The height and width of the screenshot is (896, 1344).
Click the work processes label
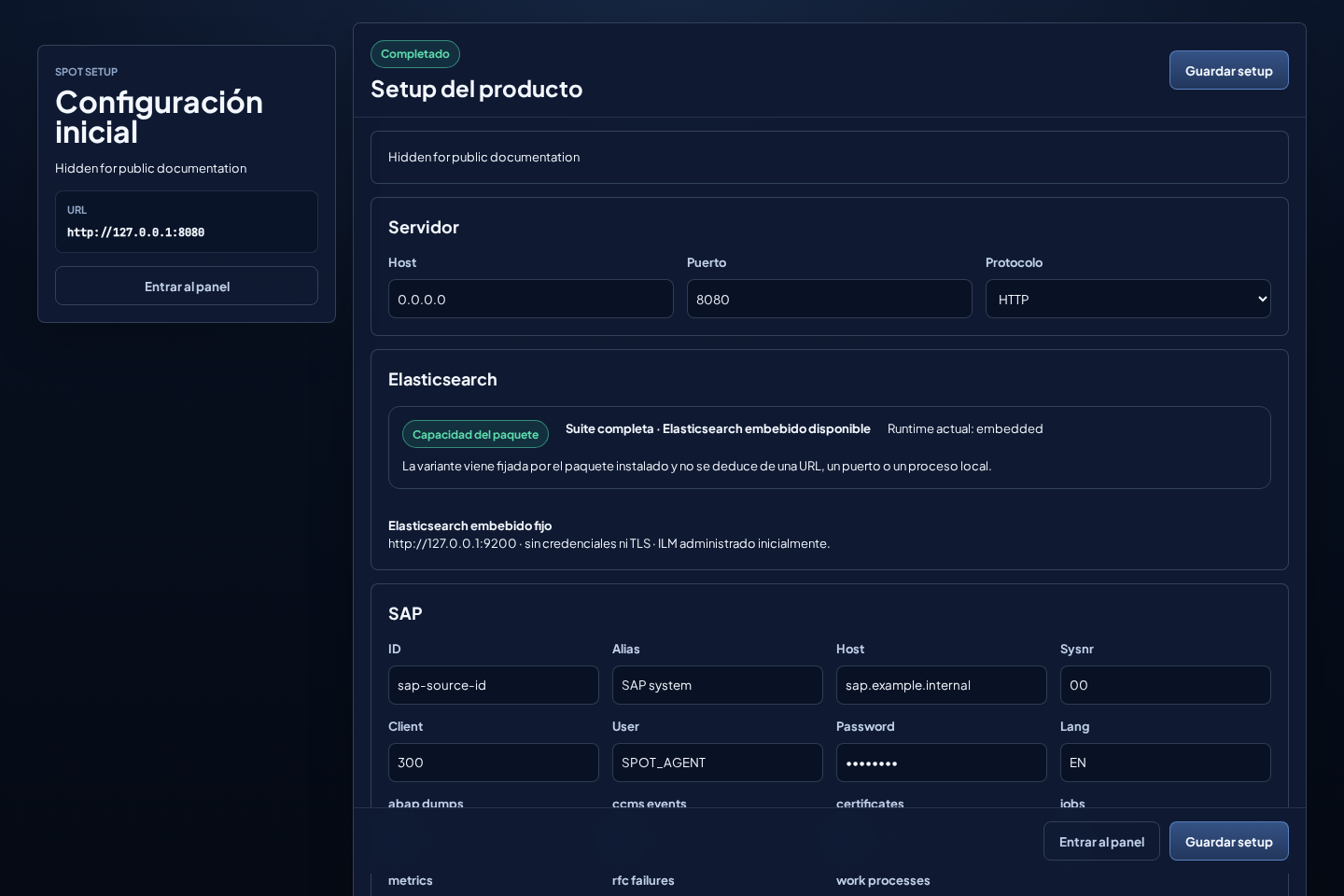(883, 880)
